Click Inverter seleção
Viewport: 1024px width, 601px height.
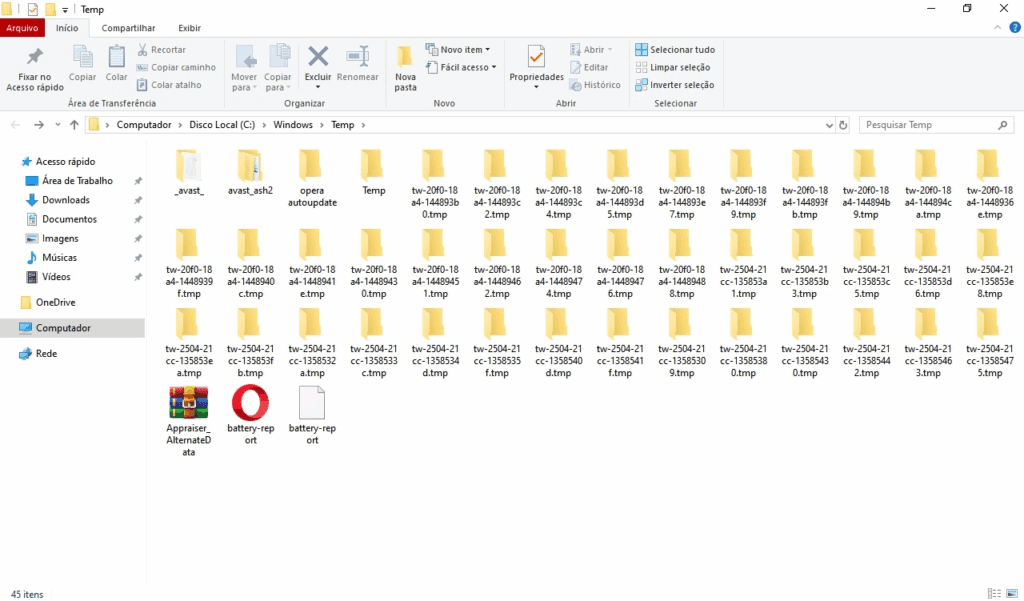click(x=682, y=85)
